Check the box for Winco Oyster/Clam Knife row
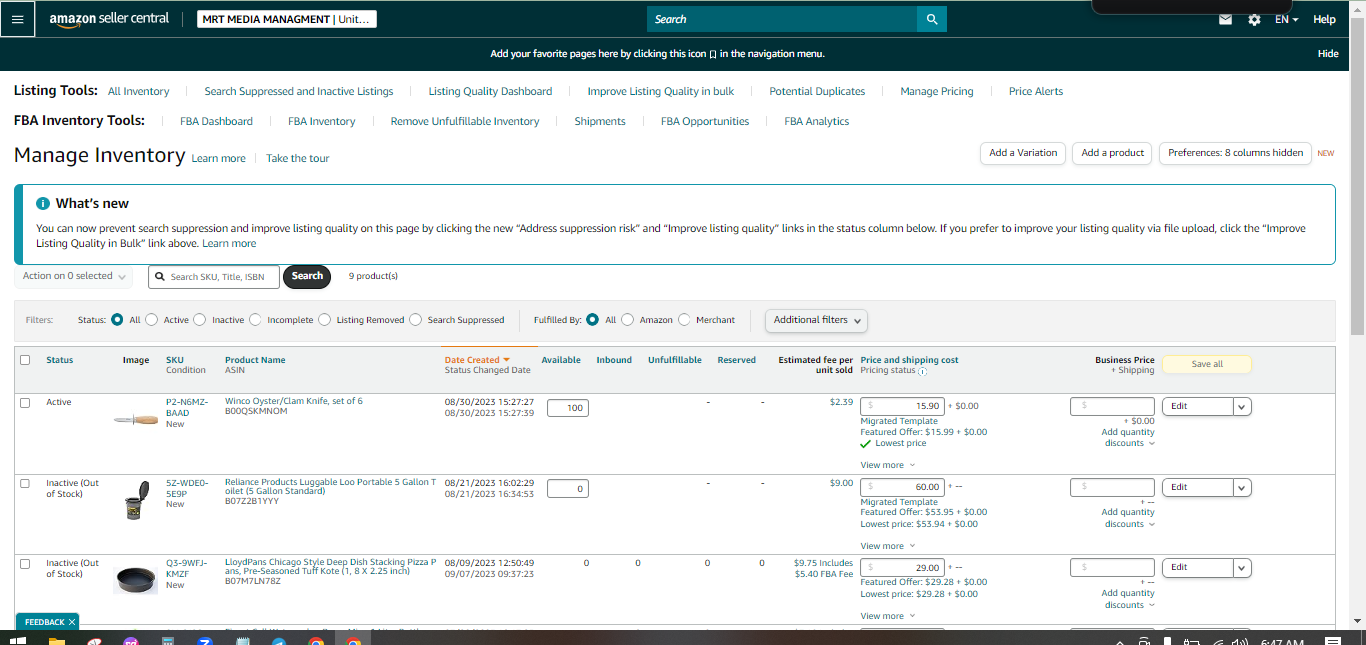This screenshot has width=1366, height=645. click(x=25, y=402)
